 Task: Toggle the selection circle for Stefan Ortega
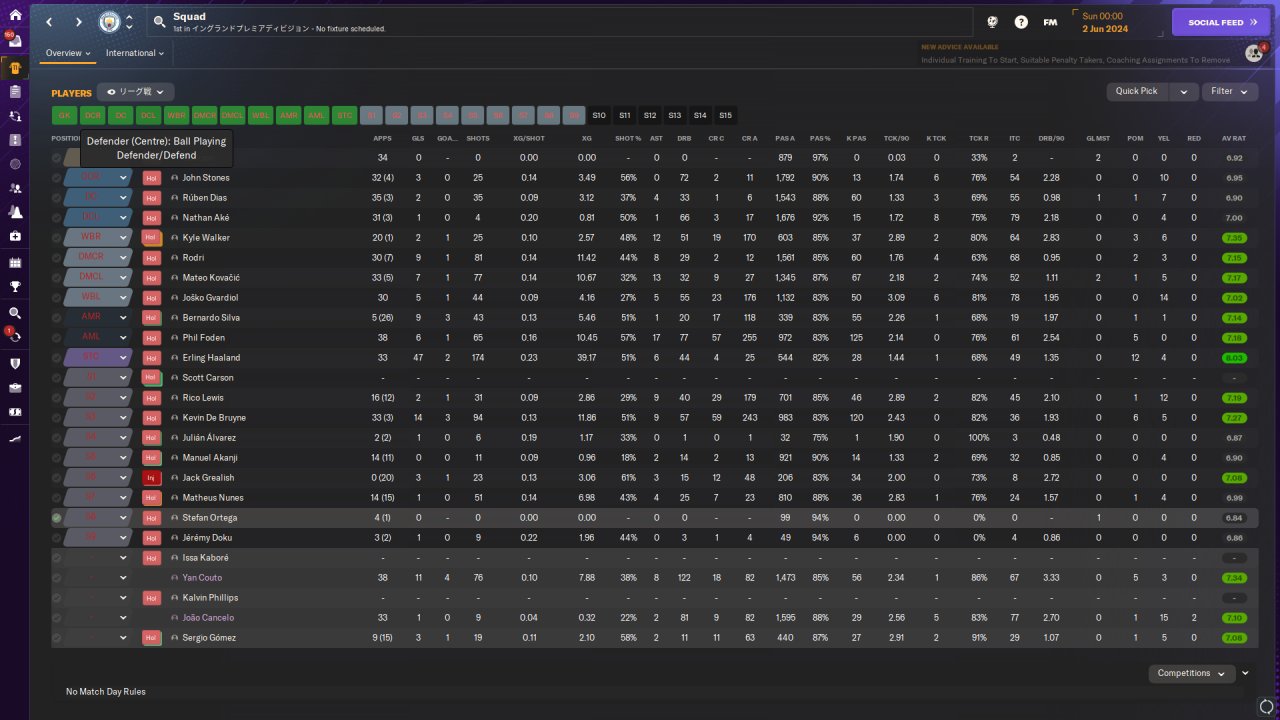click(x=57, y=518)
